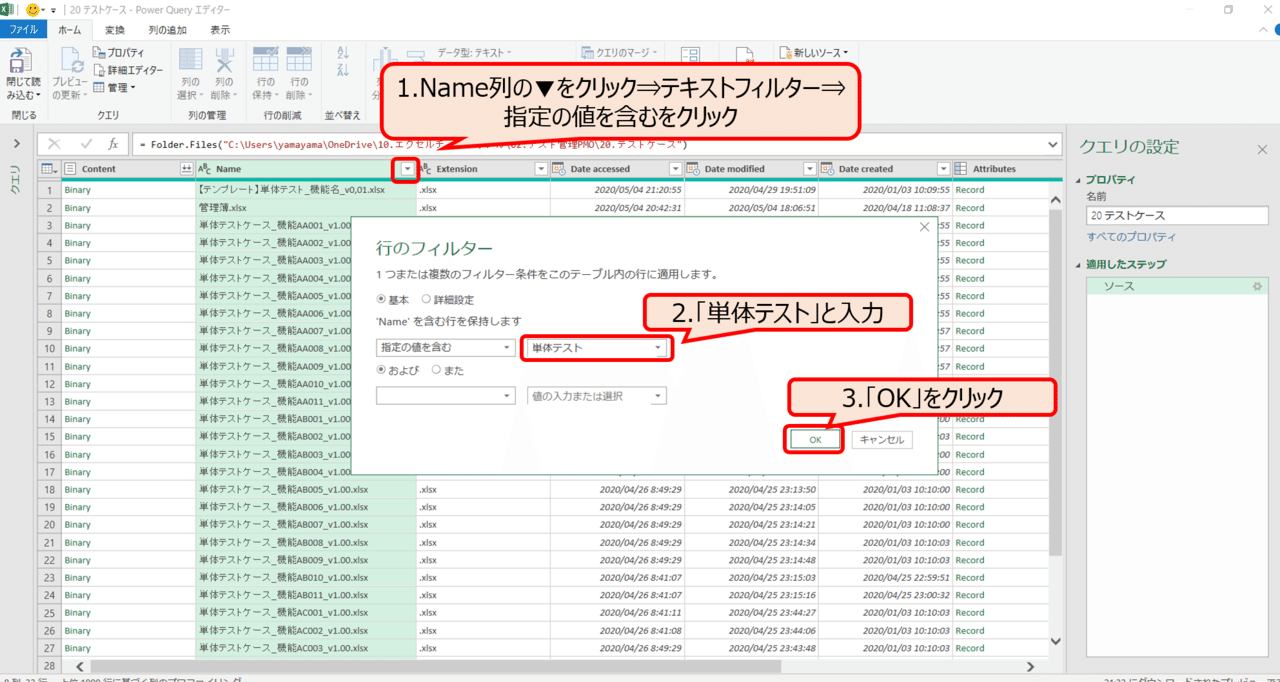The width and height of the screenshot is (1280, 682).
Task: Open the Extension column filter arrow
Action: click(541, 169)
